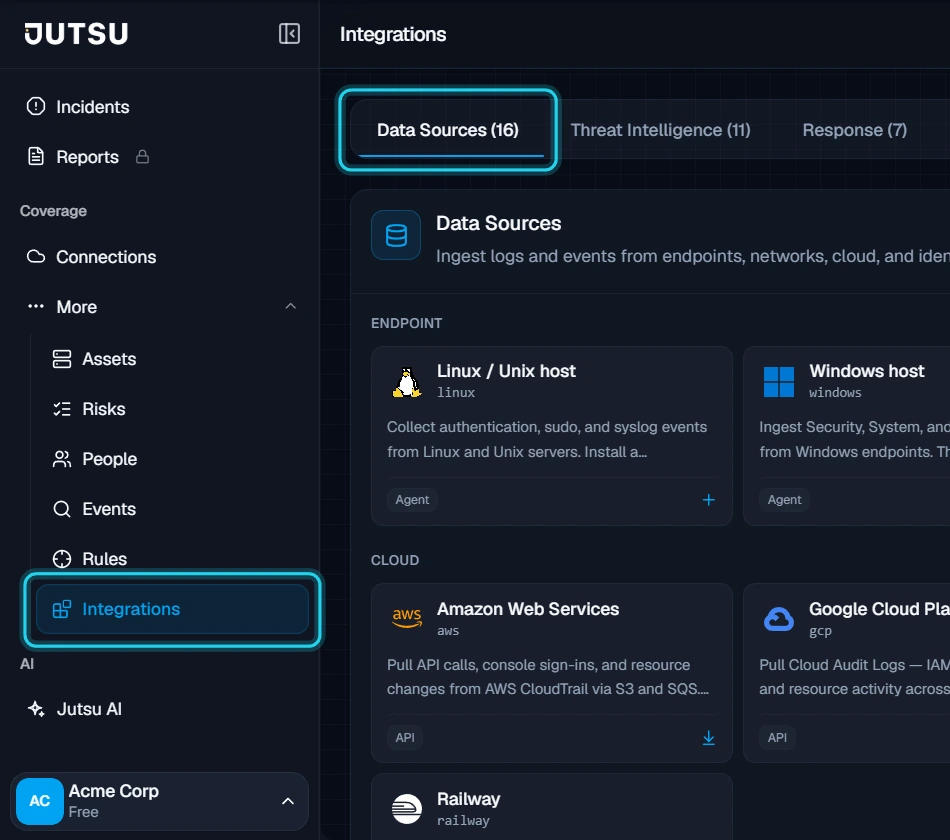Click the Windows logo icon
The image size is (950, 840).
pyautogui.click(x=779, y=382)
